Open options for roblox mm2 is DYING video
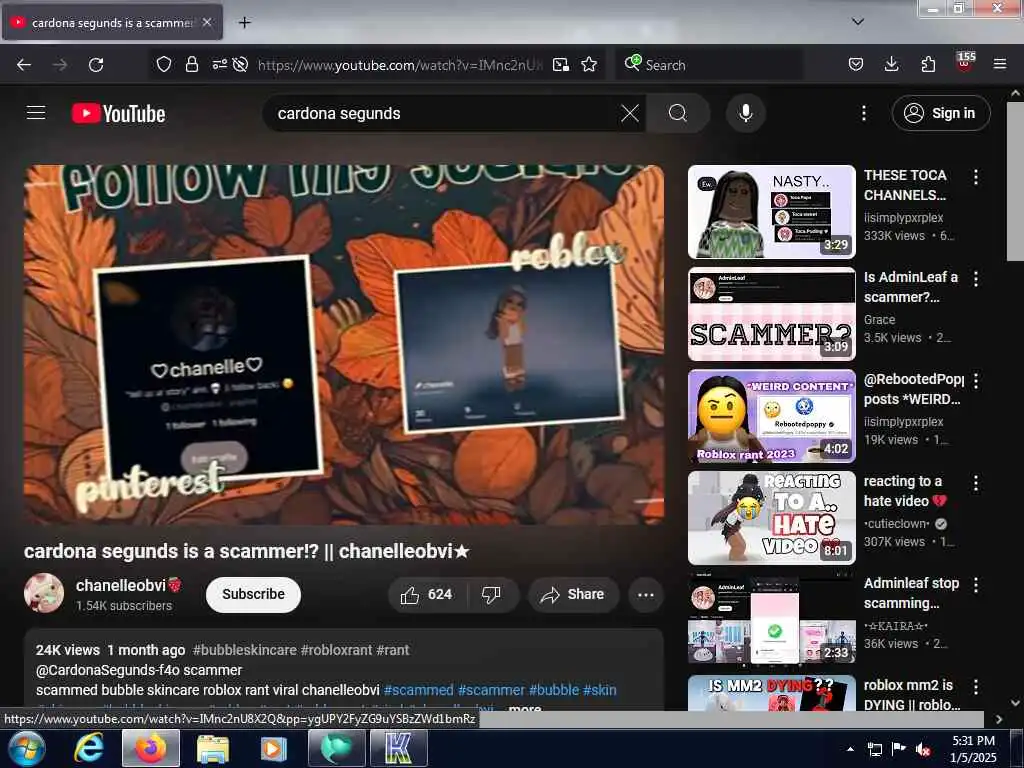 (976, 687)
